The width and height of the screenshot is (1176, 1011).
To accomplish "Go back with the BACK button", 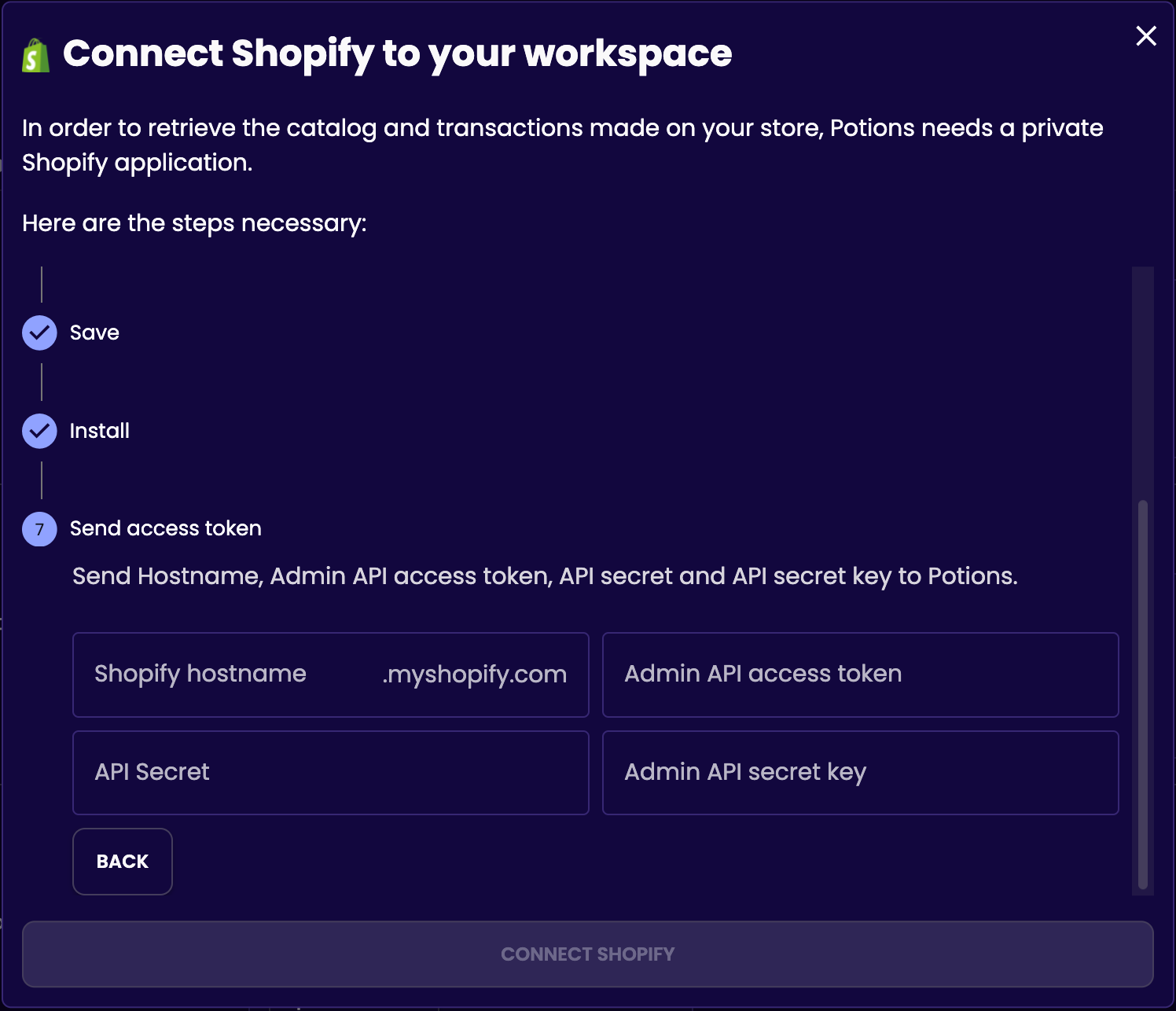I will click(x=123, y=862).
